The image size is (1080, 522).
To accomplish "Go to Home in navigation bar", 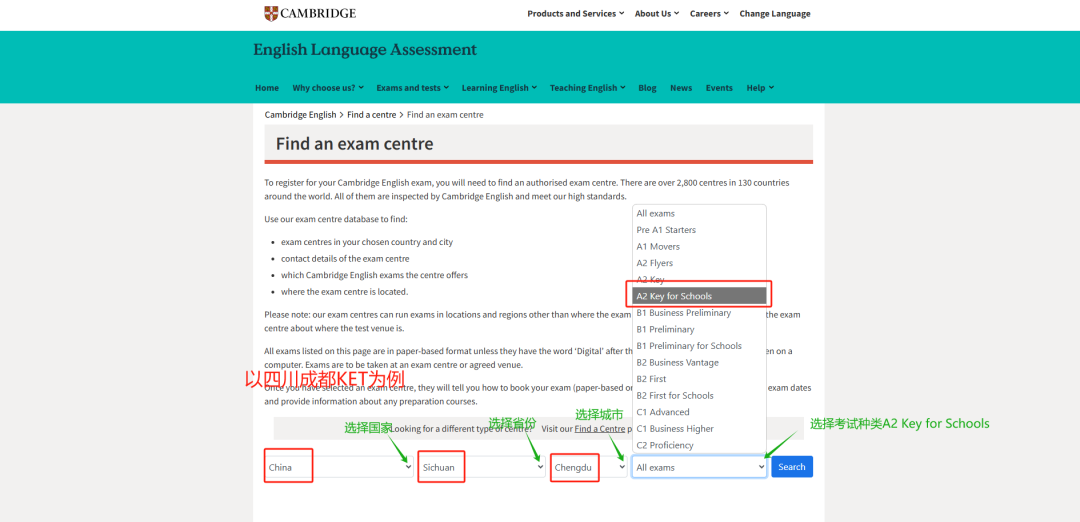I will [267, 88].
